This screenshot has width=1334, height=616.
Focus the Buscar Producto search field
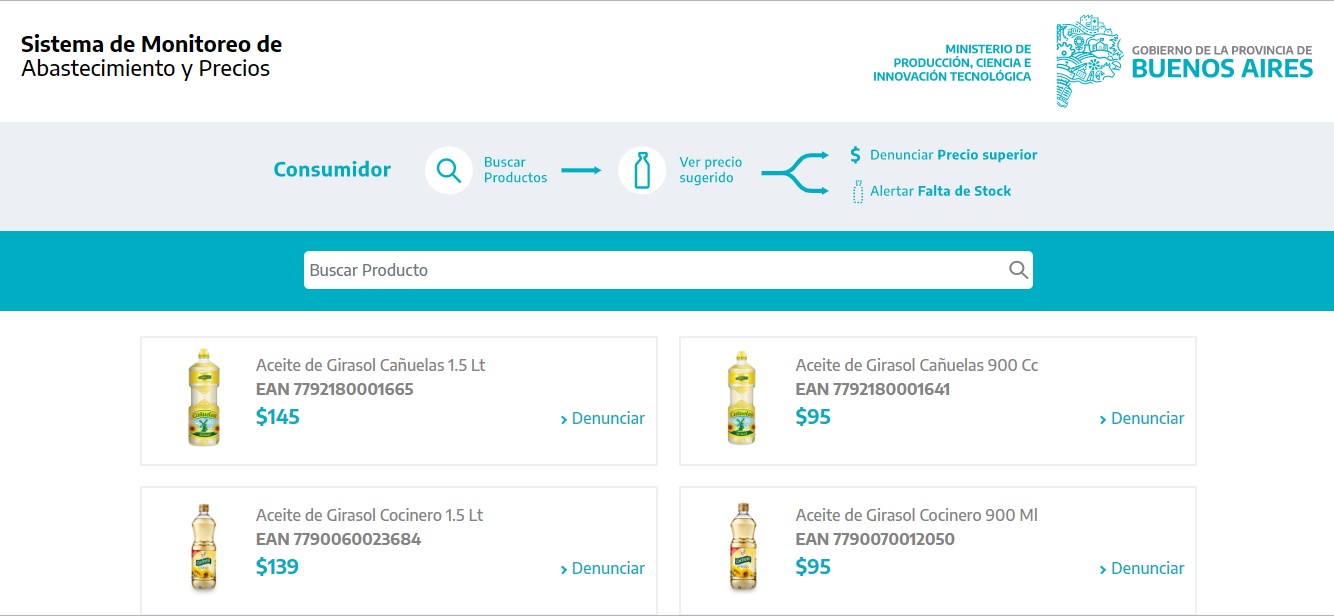coord(668,270)
